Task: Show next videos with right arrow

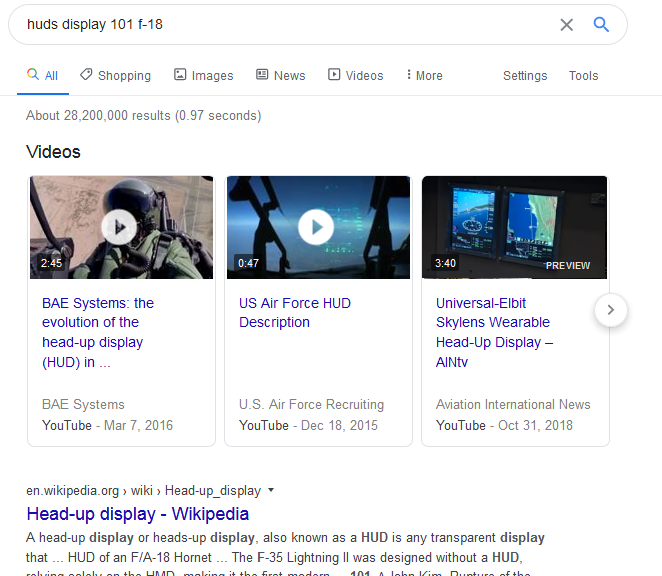Action: 611,310
